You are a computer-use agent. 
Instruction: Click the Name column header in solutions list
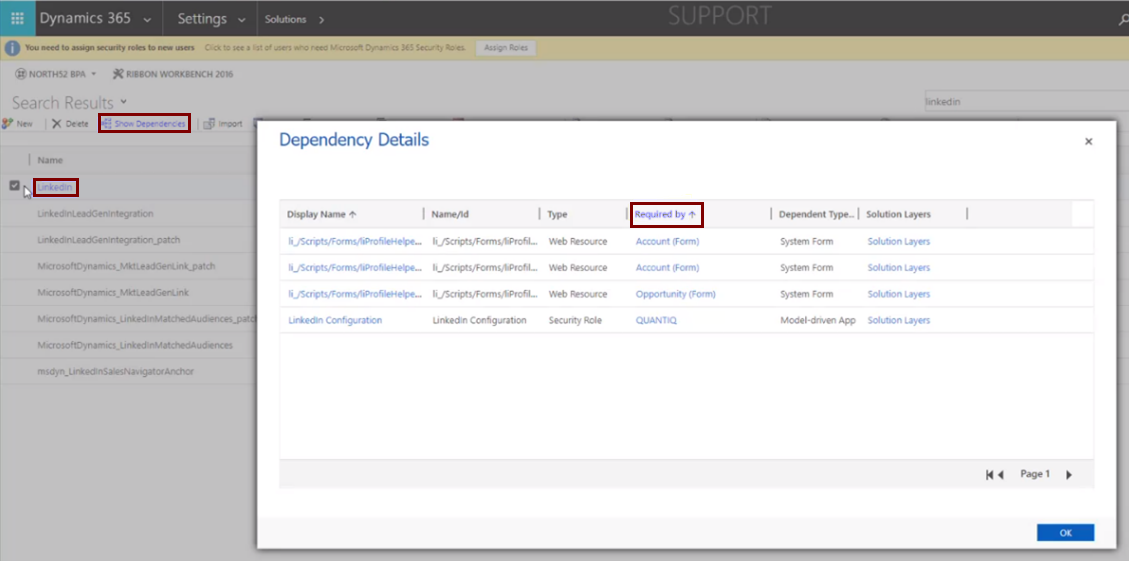(x=50, y=160)
